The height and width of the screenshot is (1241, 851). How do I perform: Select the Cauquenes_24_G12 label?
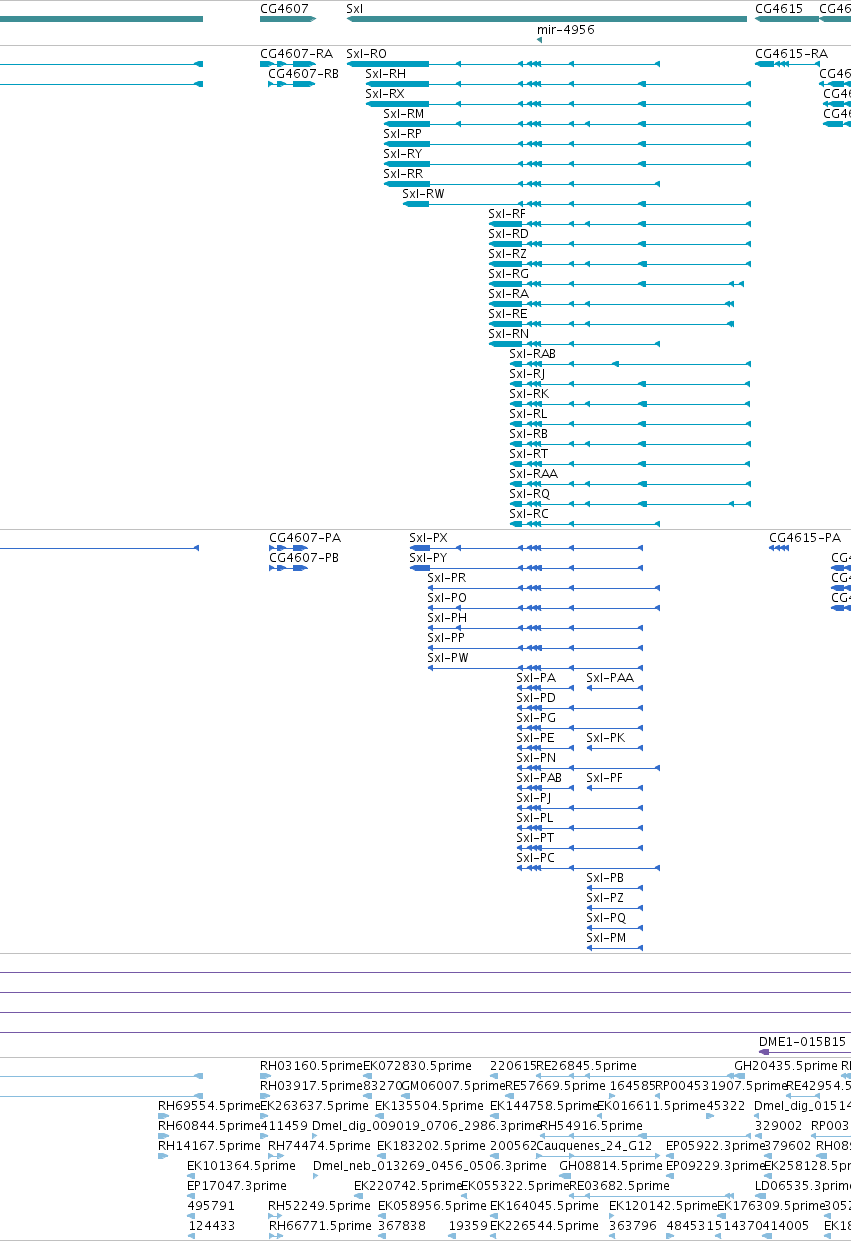pos(594,1146)
